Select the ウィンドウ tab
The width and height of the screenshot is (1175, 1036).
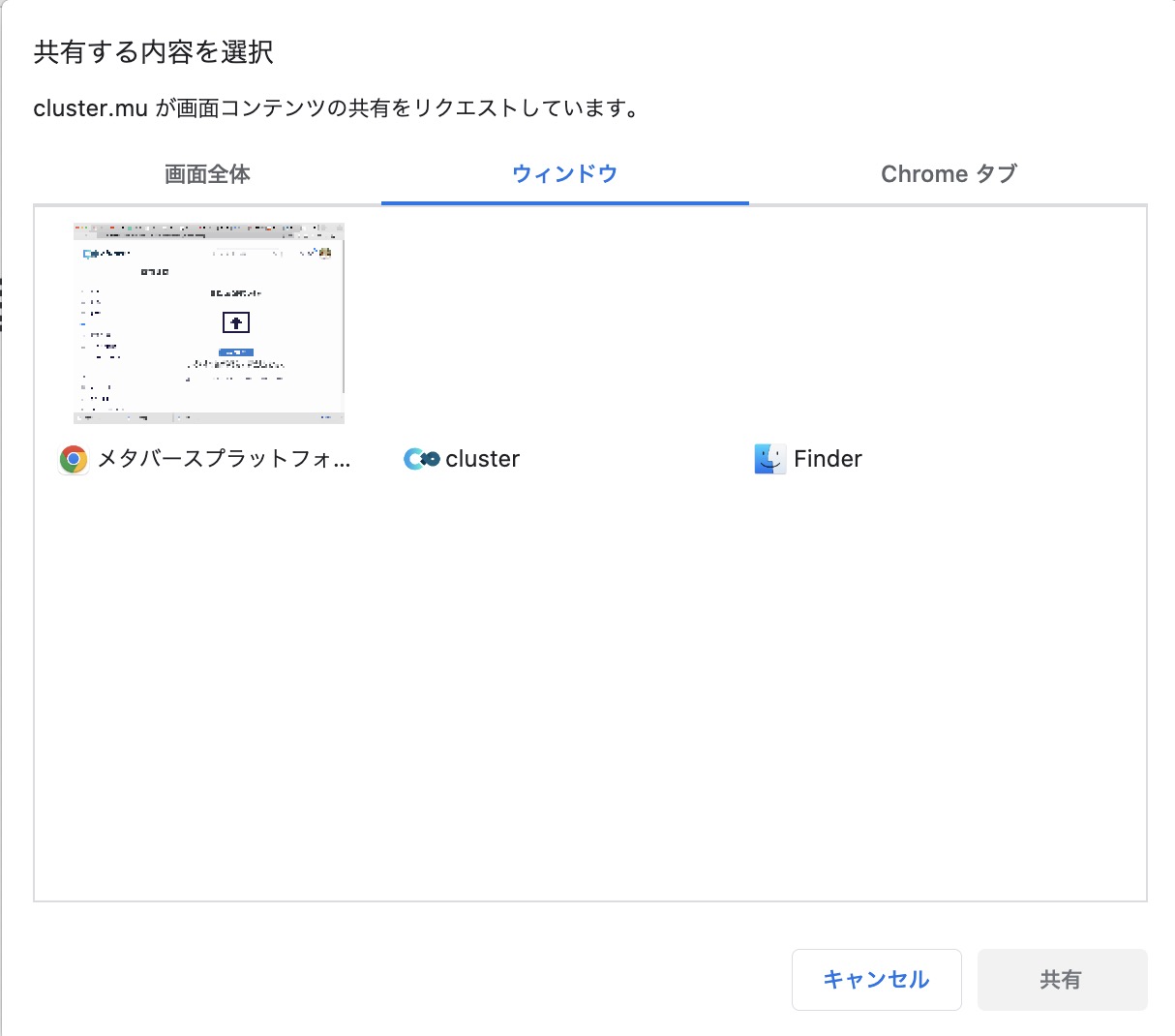click(564, 173)
